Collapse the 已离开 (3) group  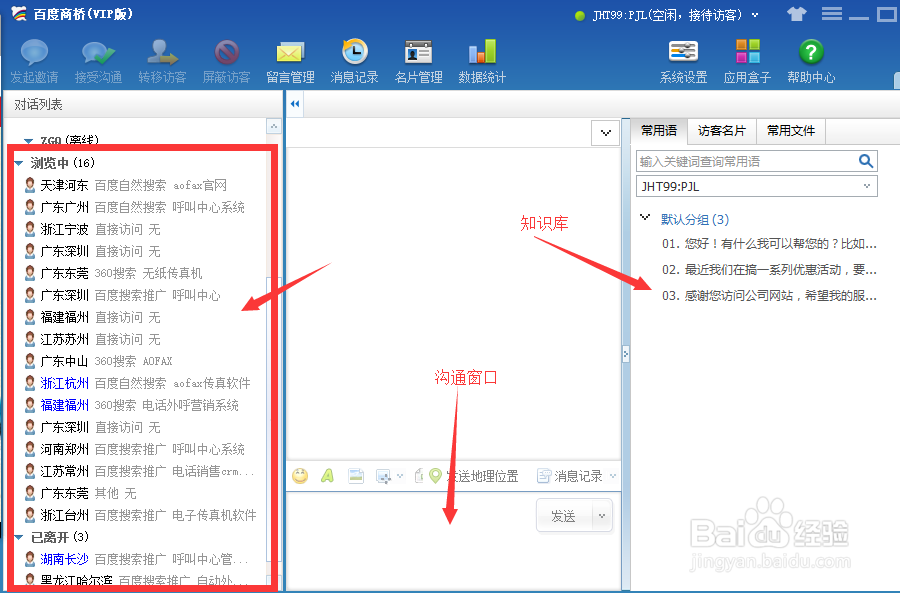point(18,538)
